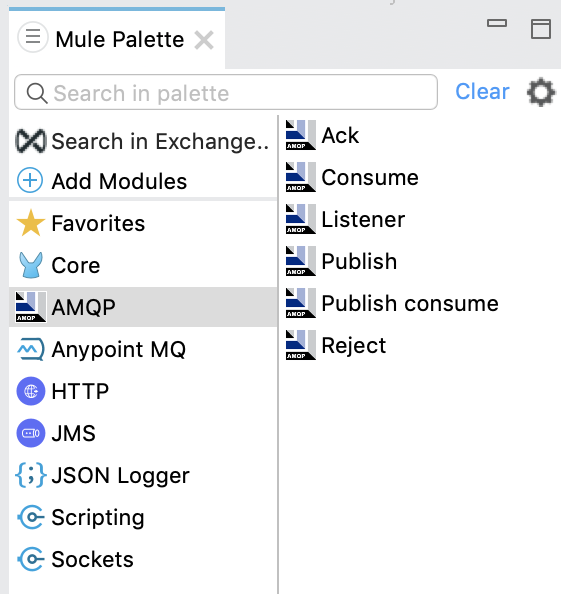Viewport: 561px width, 594px height.
Task: Click the Listener operation icon
Action: [x=301, y=219]
